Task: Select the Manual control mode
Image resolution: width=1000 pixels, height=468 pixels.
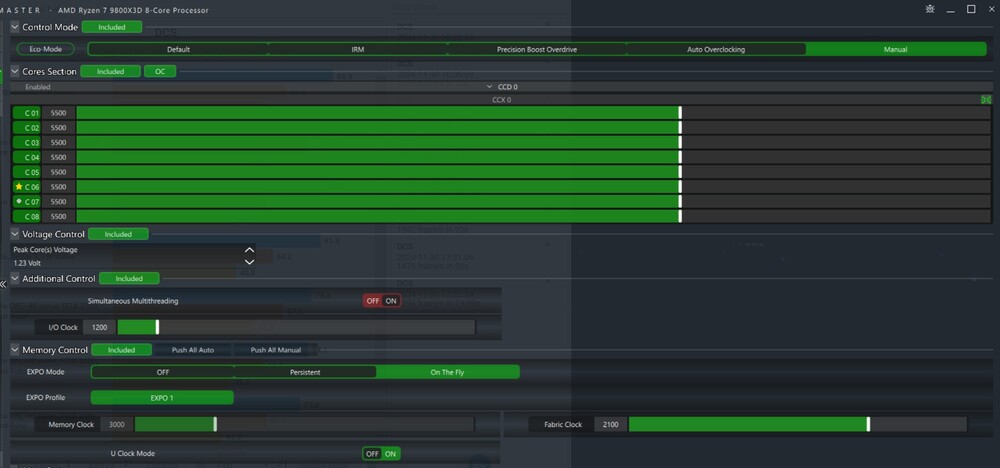Action: [896, 49]
